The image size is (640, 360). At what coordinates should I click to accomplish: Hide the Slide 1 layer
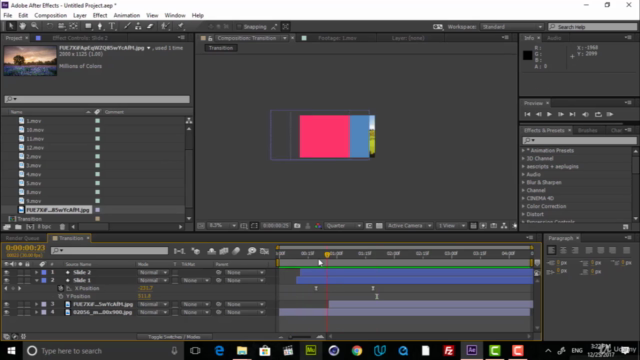click(x=7, y=280)
